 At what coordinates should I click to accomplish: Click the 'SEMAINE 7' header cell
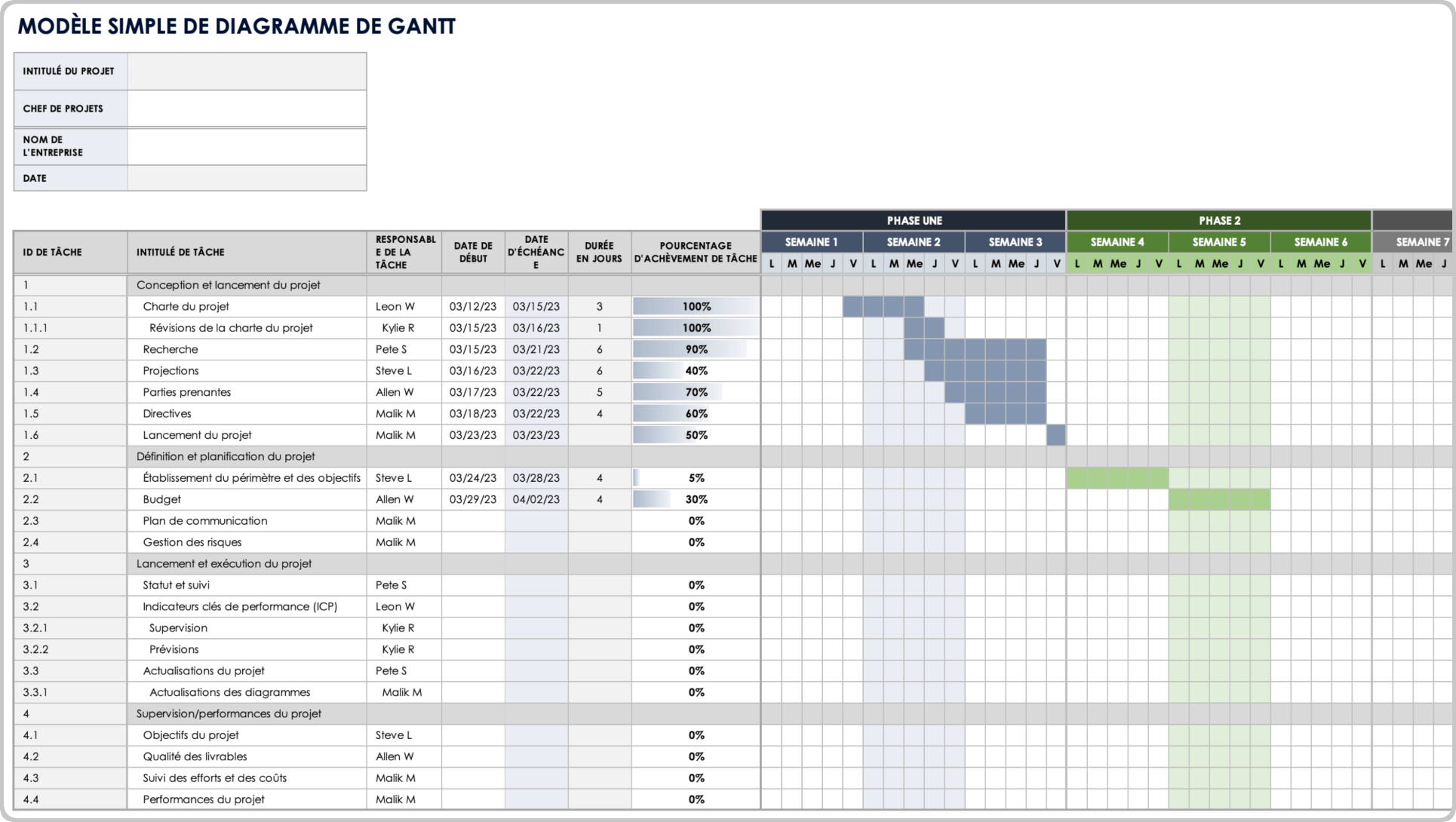pos(1413,242)
